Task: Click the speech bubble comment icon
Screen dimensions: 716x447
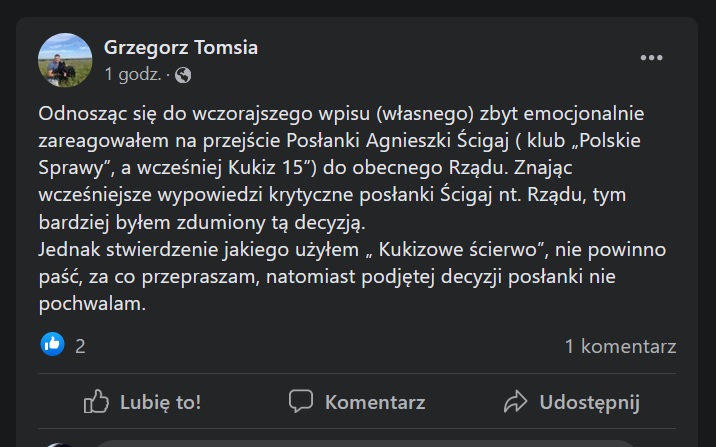Action: point(301,402)
